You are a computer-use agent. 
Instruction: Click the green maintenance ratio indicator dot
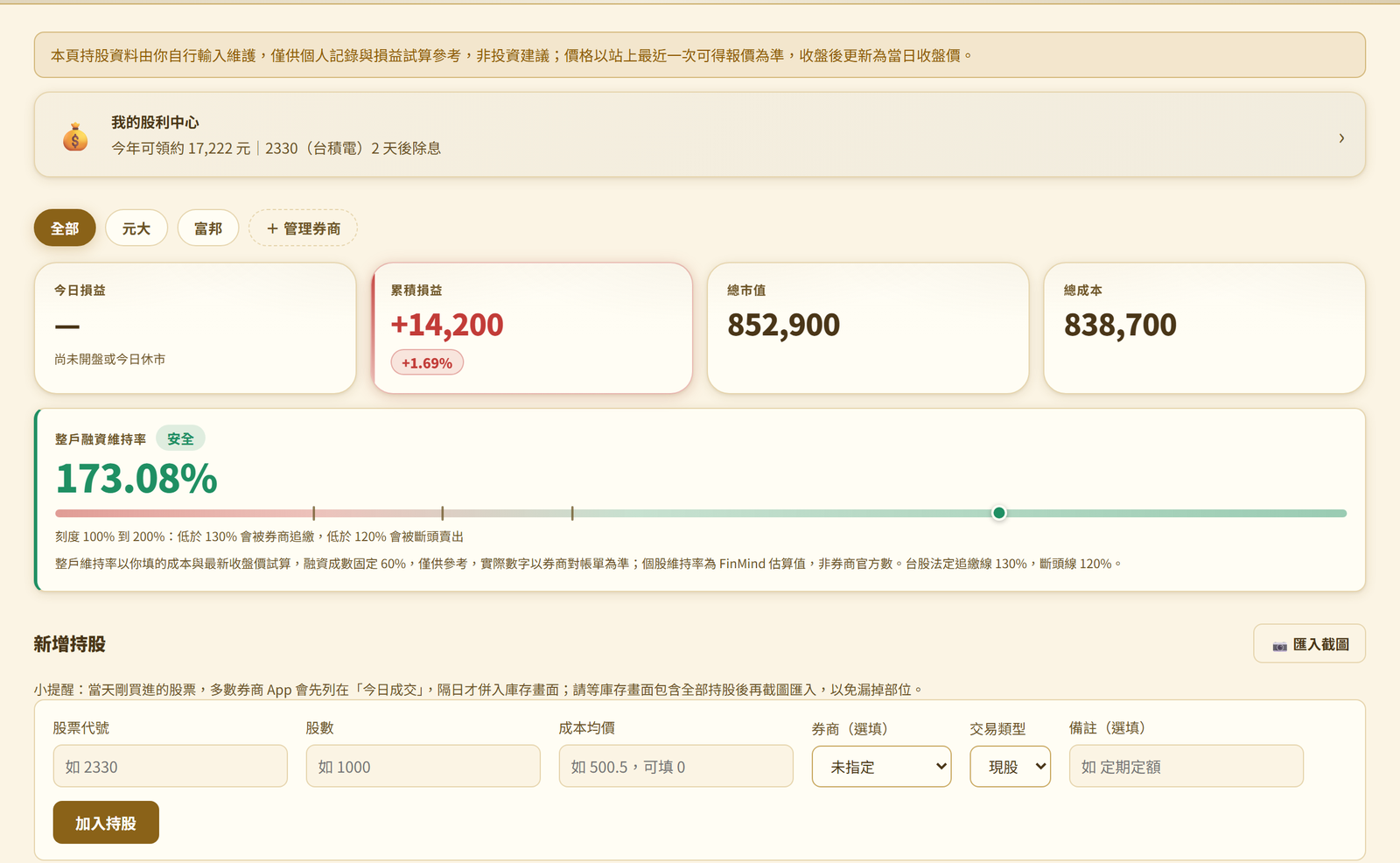[999, 513]
